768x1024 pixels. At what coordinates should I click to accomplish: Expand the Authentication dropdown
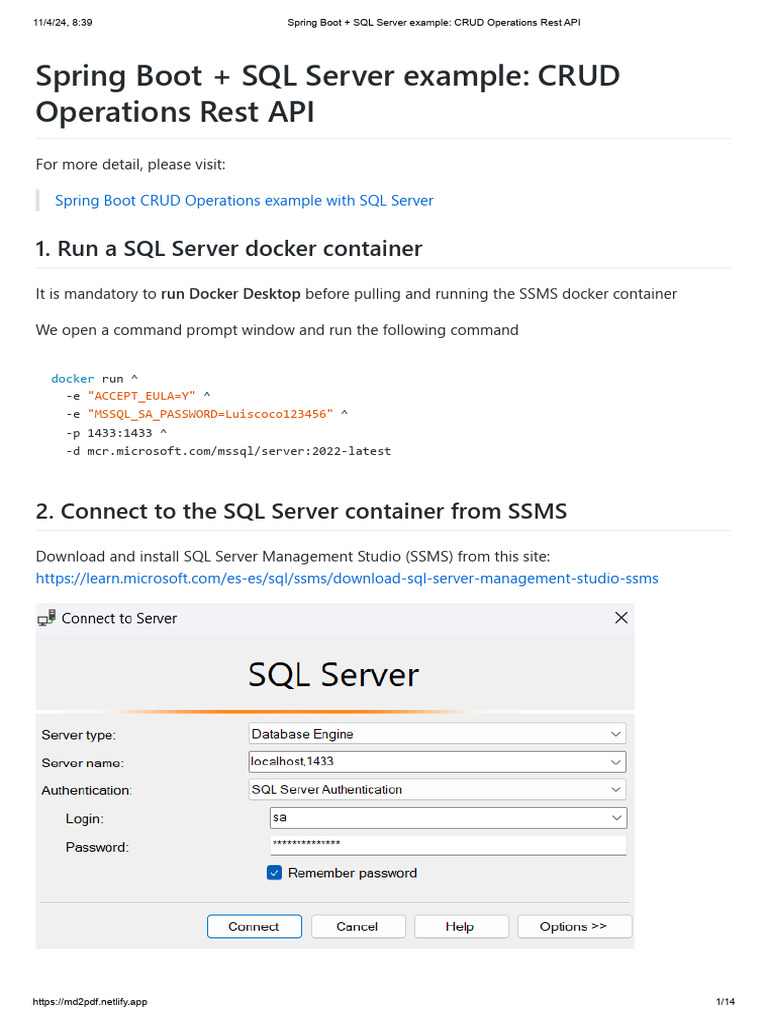coord(616,790)
